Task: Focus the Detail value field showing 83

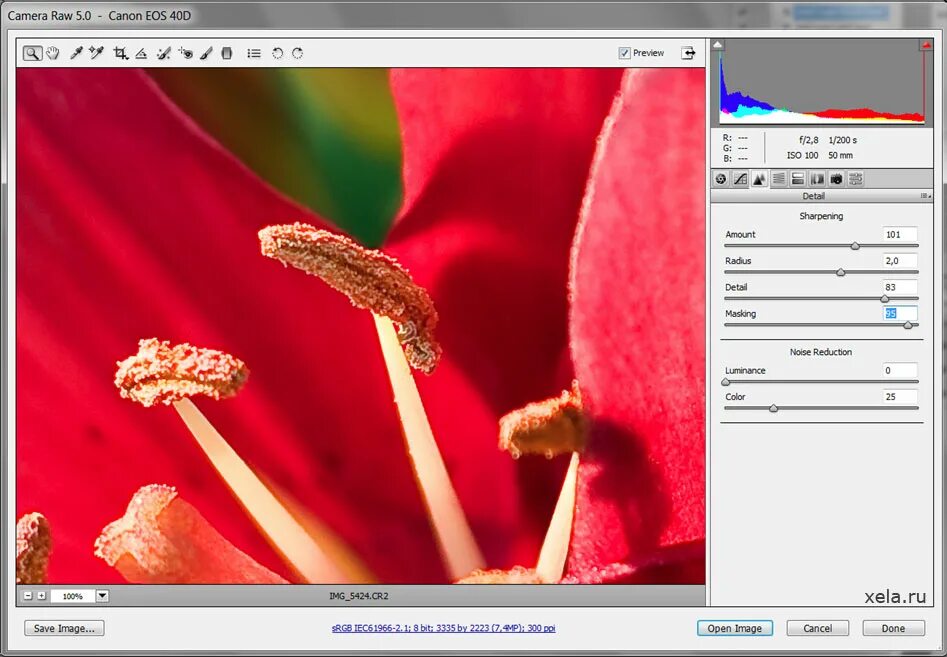Action: click(900, 287)
